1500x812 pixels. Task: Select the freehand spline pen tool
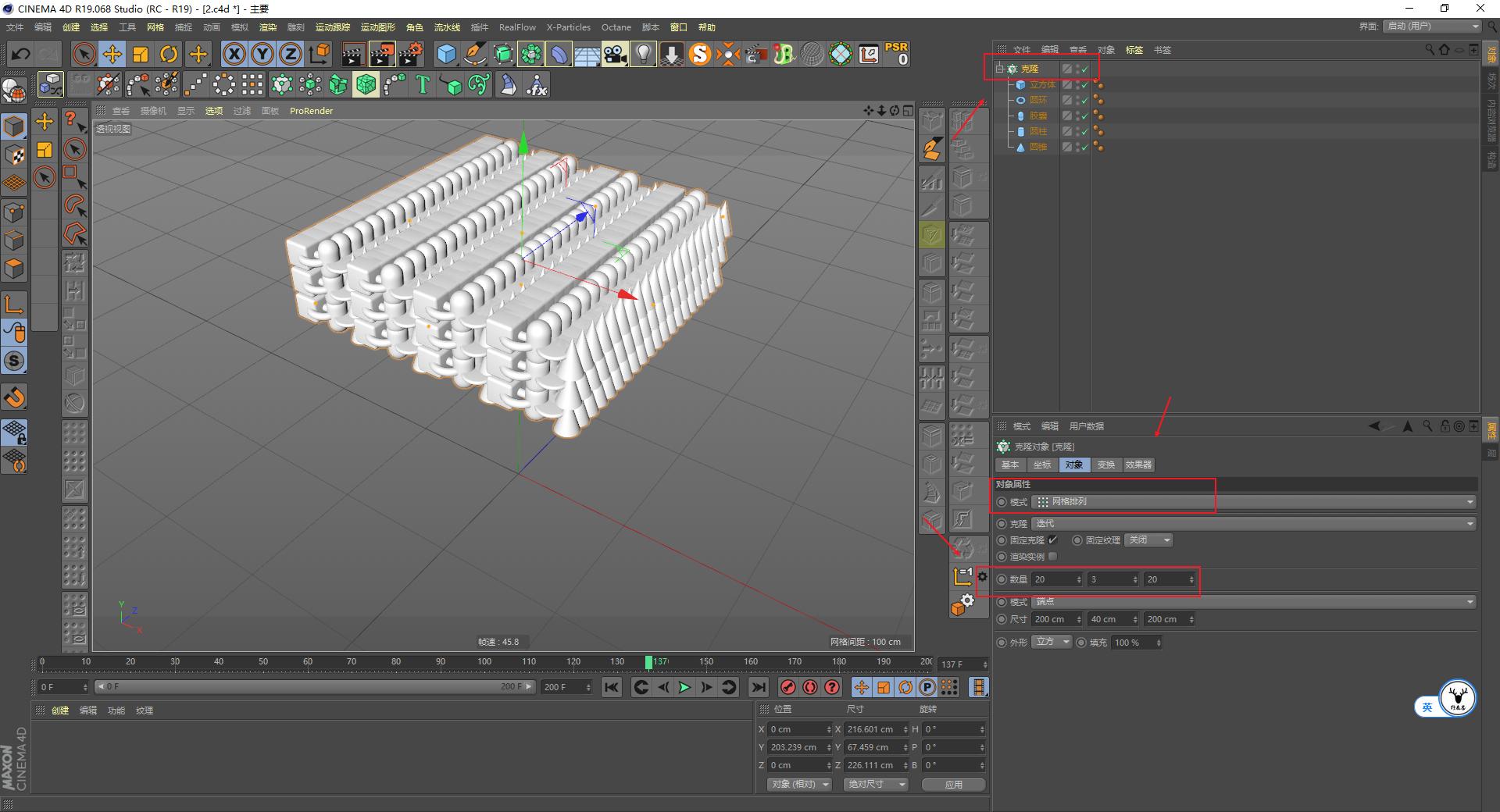coord(475,54)
